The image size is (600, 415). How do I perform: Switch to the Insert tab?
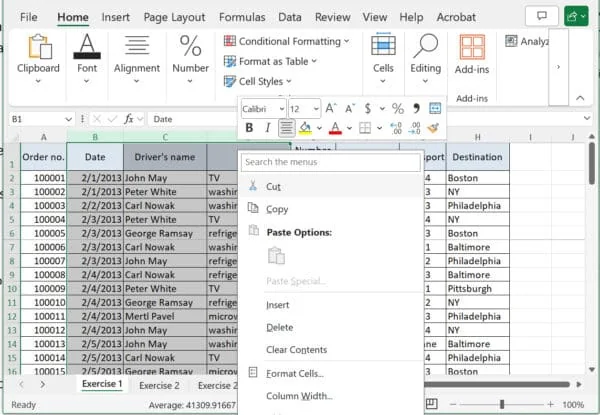[x=116, y=17]
